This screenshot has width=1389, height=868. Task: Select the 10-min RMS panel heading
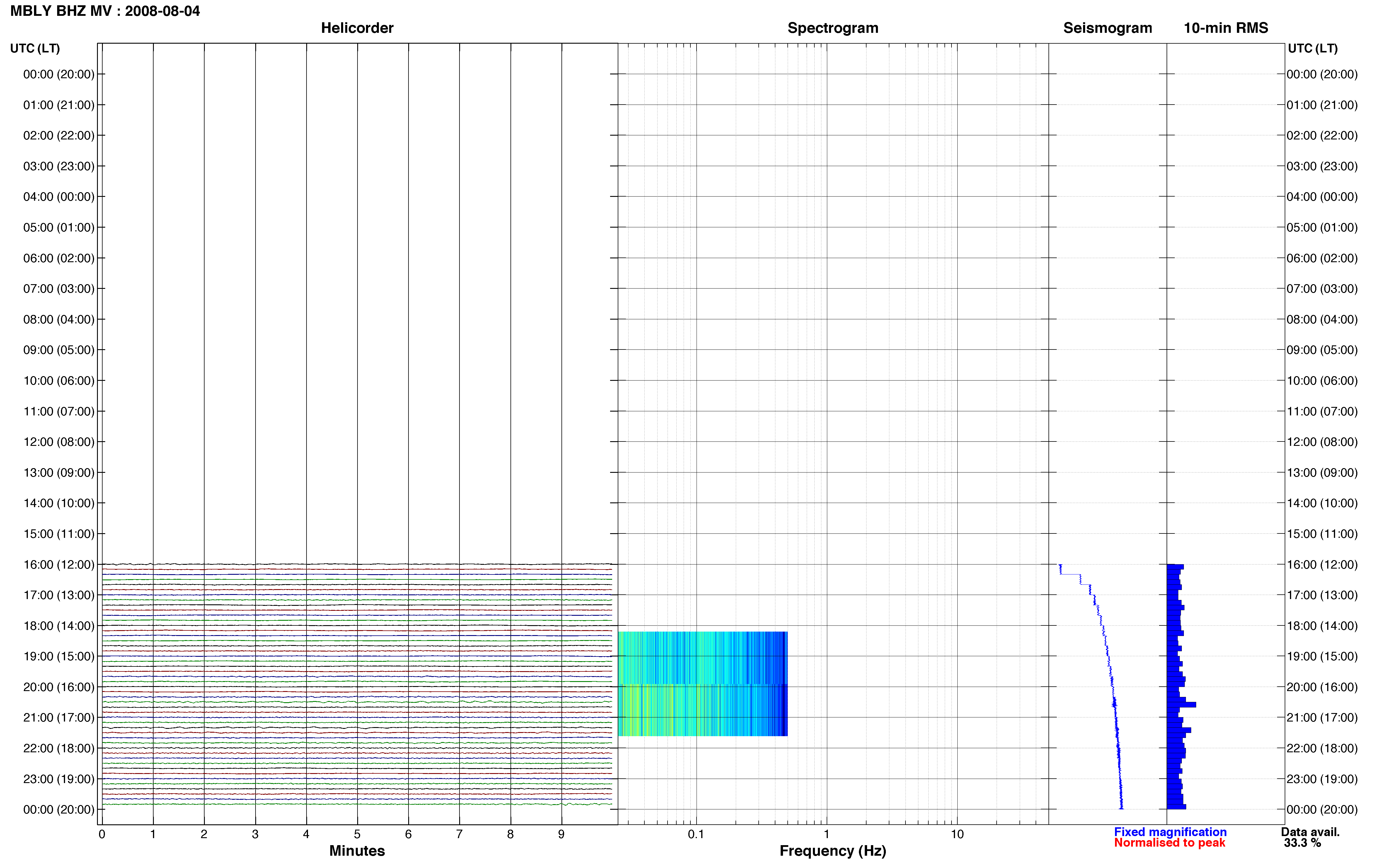(x=1226, y=28)
